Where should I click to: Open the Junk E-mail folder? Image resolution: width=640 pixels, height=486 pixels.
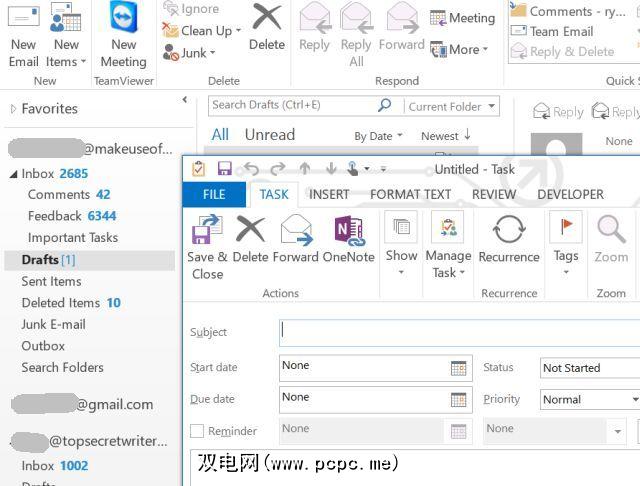53,324
